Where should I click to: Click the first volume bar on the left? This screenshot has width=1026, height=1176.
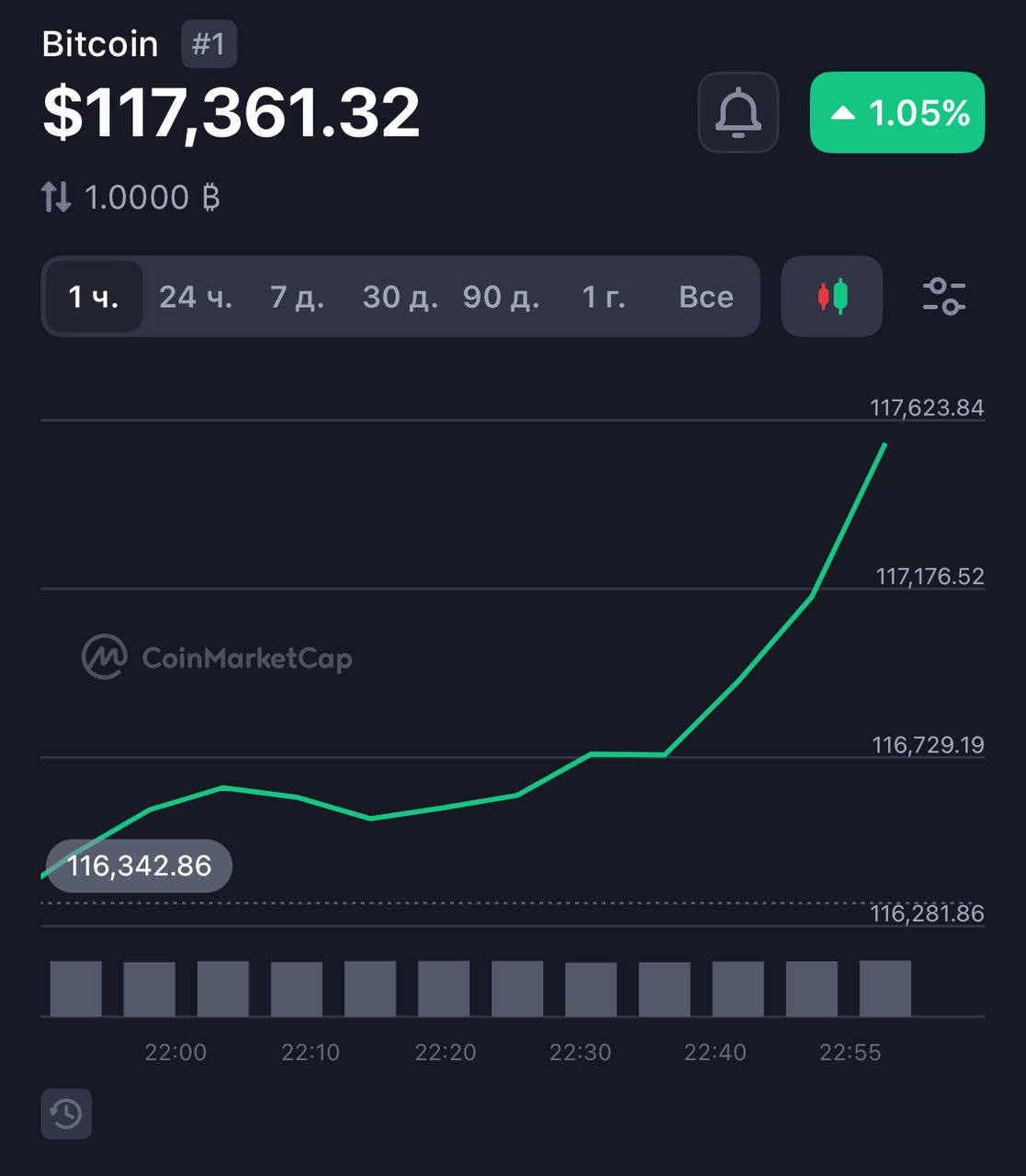[x=75, y=989]
